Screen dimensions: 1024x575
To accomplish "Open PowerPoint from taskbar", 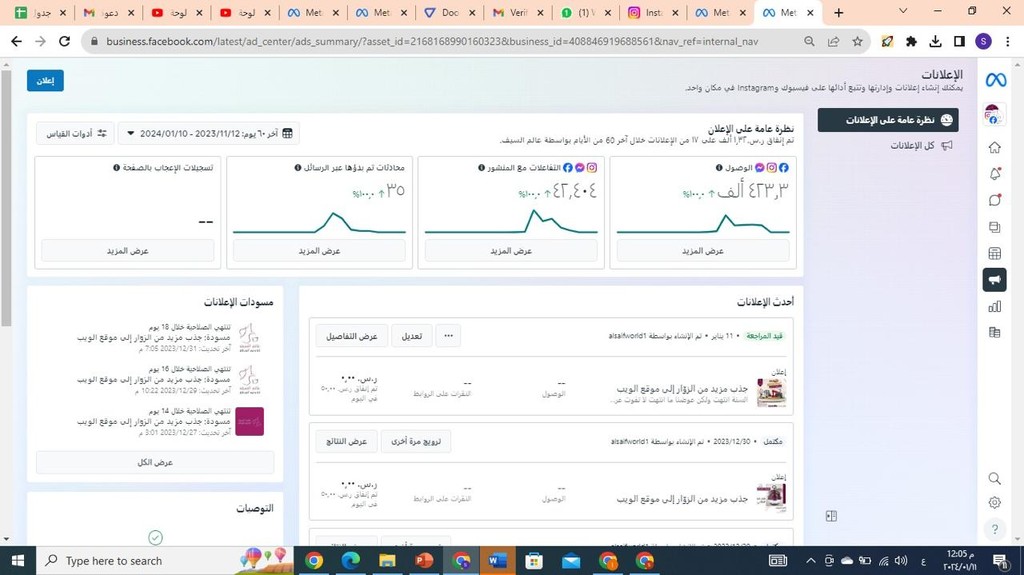I will point(424,561).
